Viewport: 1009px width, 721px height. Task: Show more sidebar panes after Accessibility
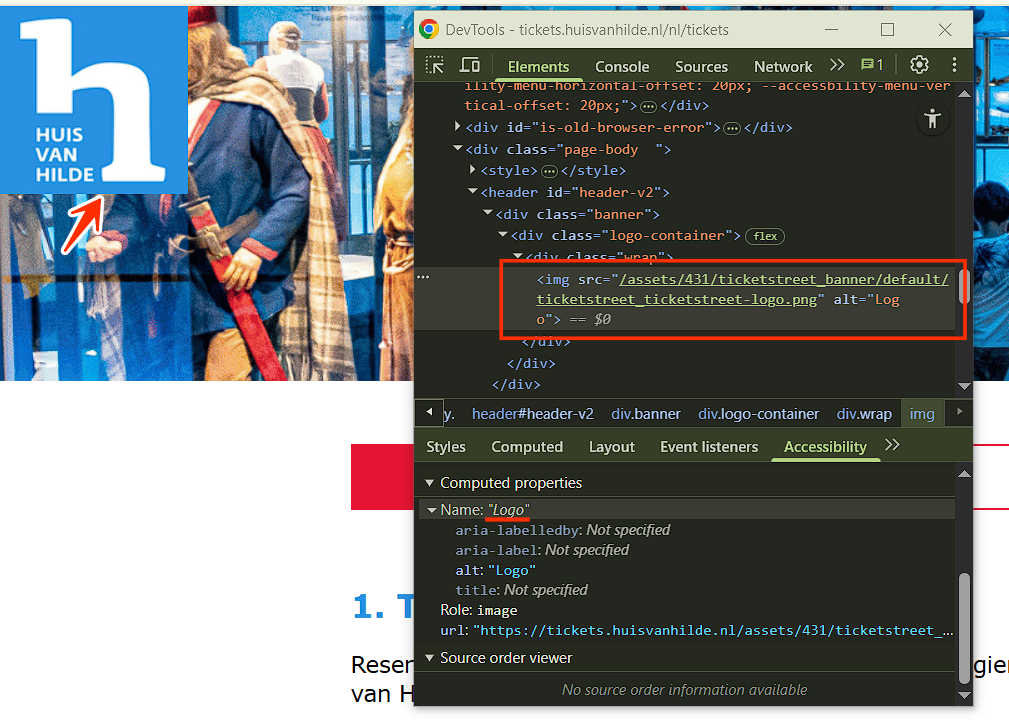click(892, 445)
